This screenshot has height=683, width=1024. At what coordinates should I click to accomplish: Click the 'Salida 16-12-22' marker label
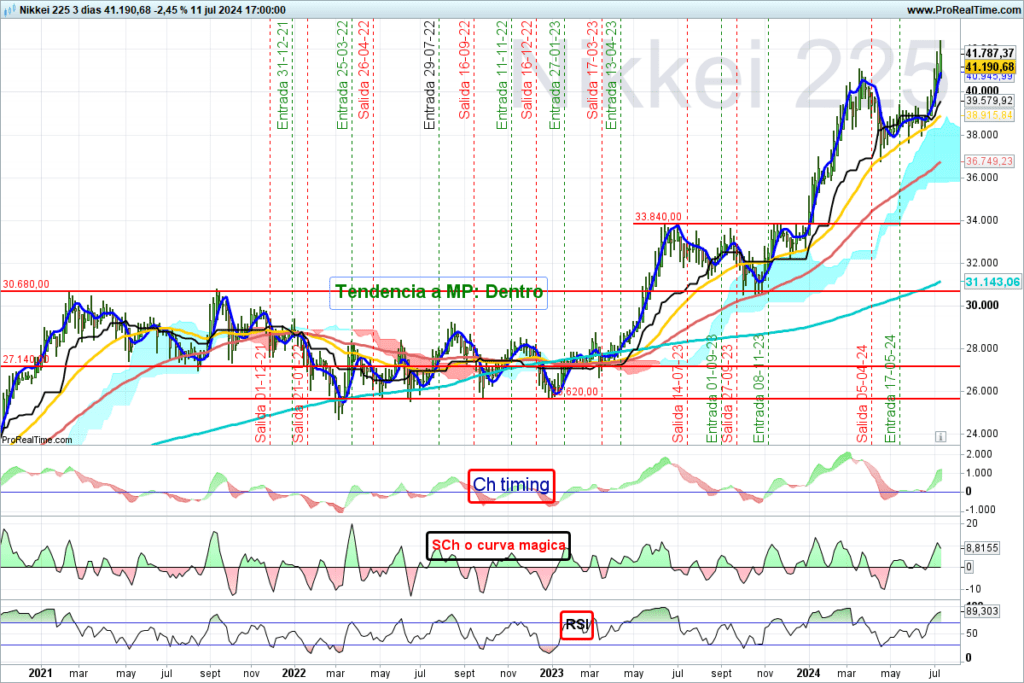(x=526, y=70)
